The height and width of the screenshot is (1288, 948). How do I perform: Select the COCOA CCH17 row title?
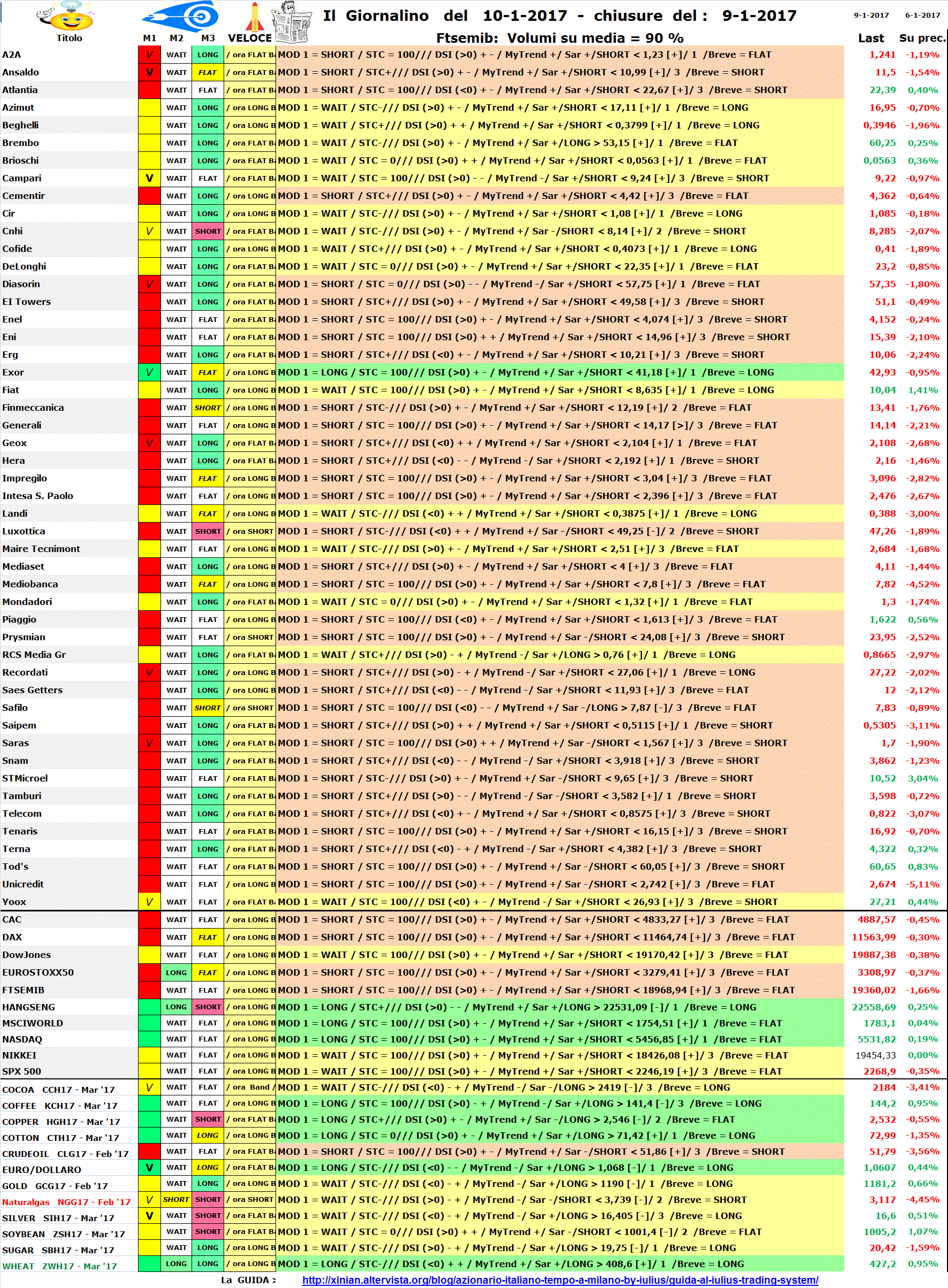58,1090
